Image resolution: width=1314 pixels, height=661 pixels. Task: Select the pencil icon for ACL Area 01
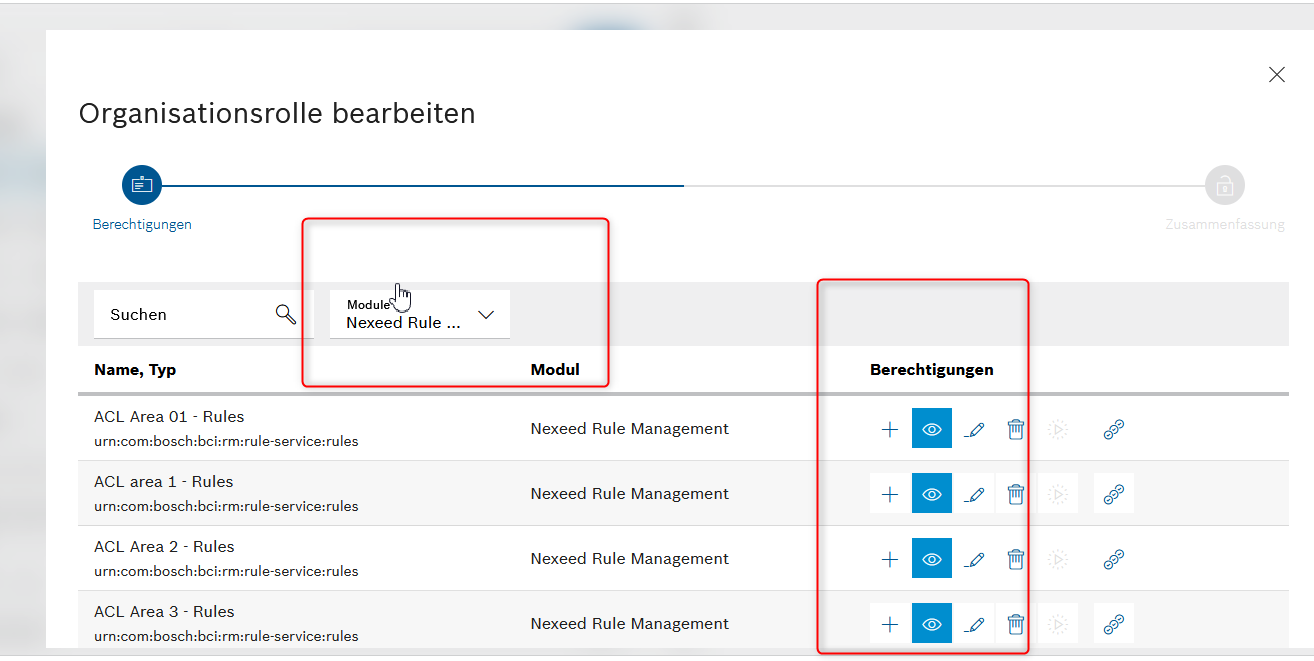[973, 428]
